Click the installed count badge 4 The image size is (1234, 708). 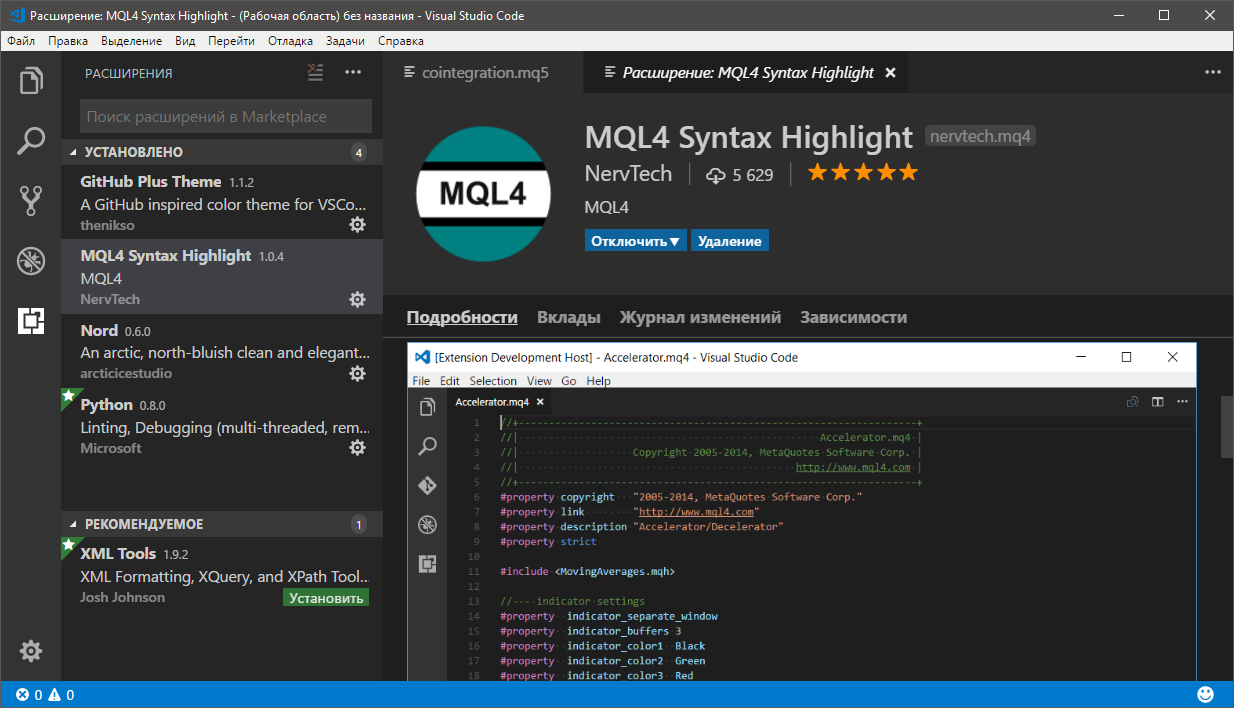pyautogui.click(x=360, y=152)
